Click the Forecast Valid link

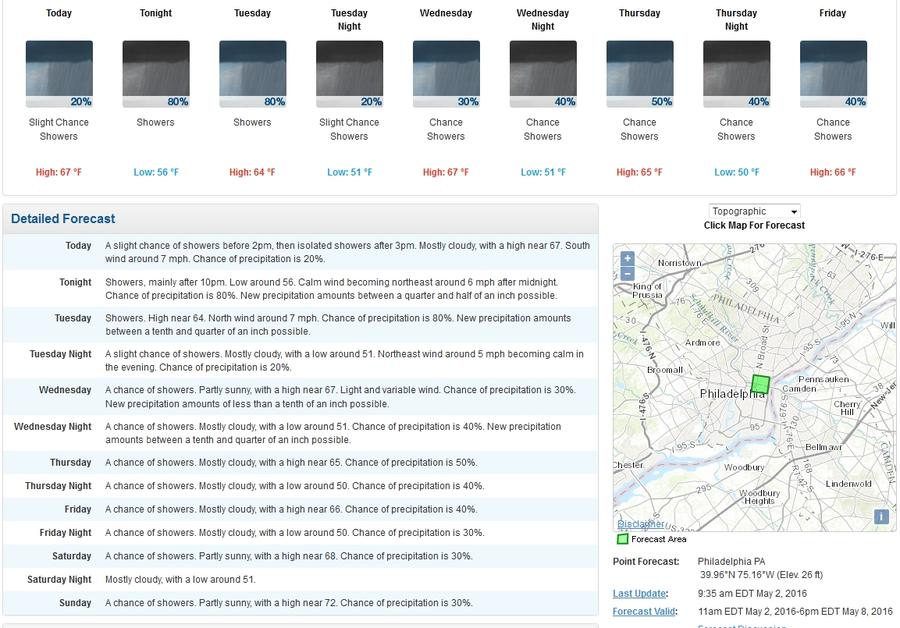[x=645, y=611]
